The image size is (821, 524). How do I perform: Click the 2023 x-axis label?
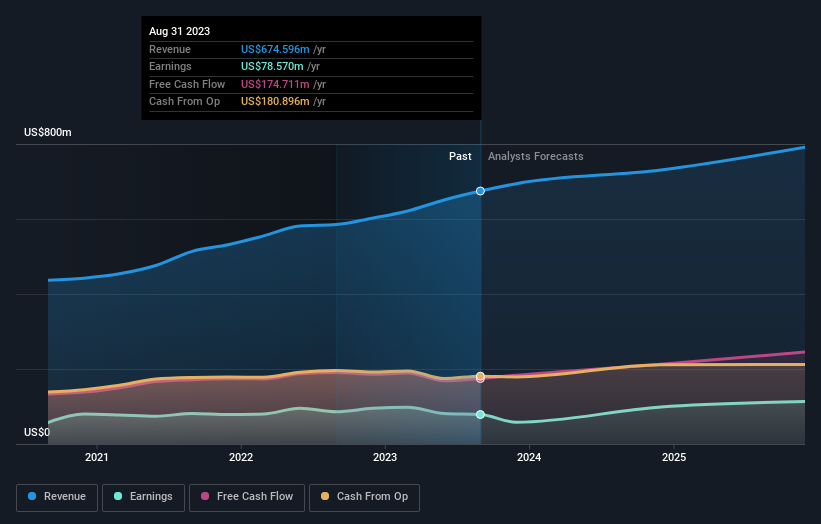tap(385, 457)
